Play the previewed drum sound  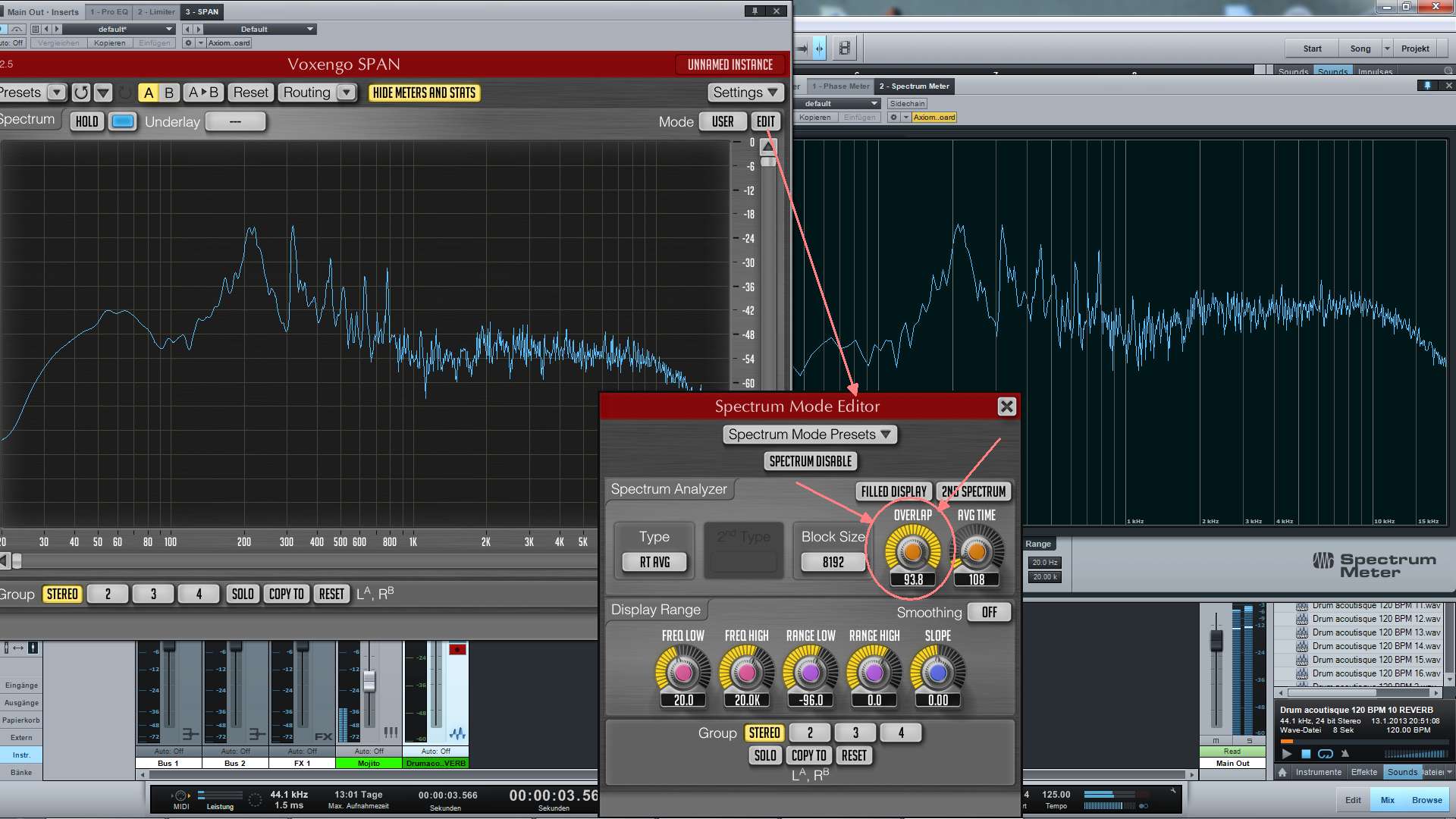pyautogui.click(x=1286, y=754)
